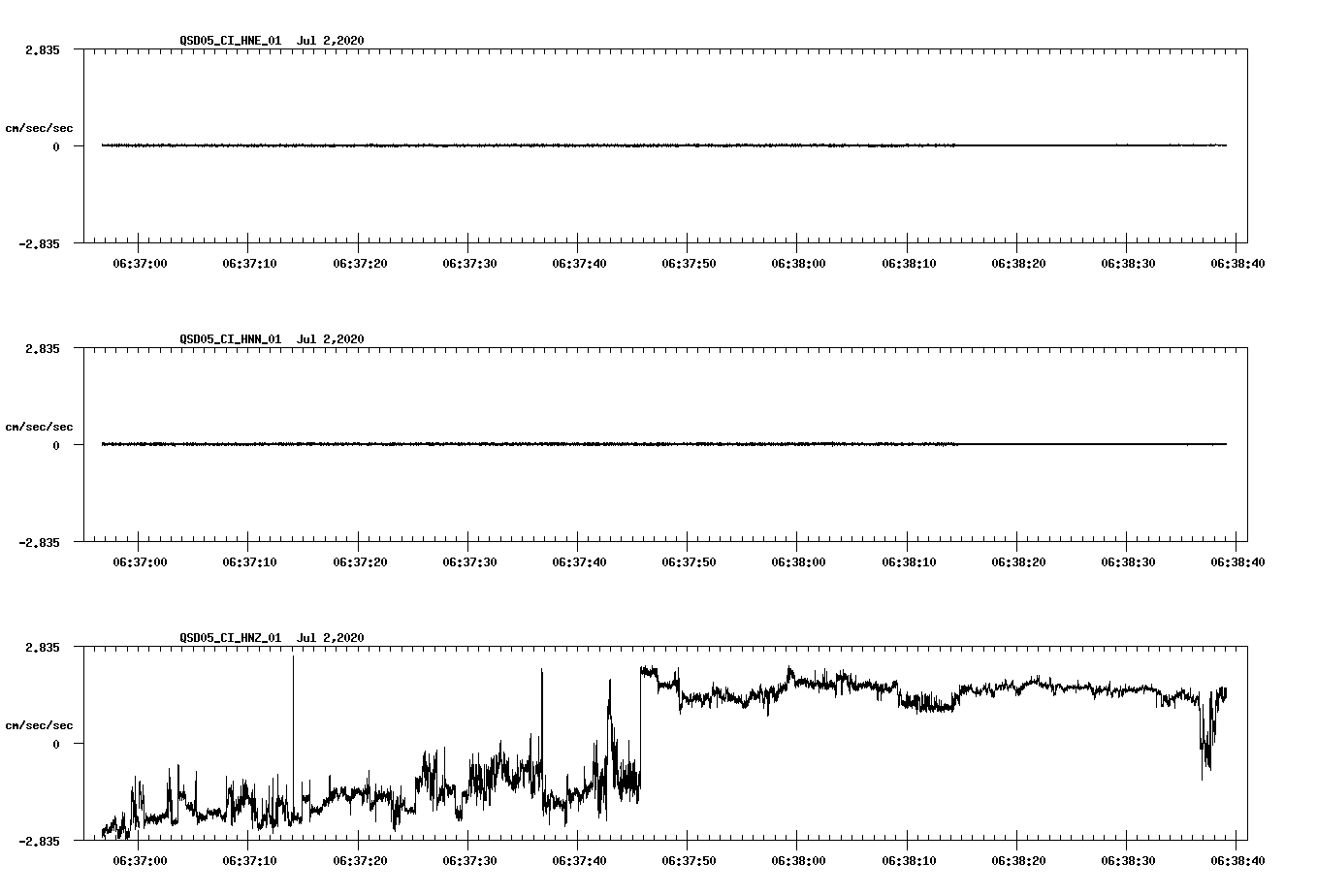Click 06:38:20 time label under HNE plot
The image size is (1317, 896).
[x=1018, y=263]
